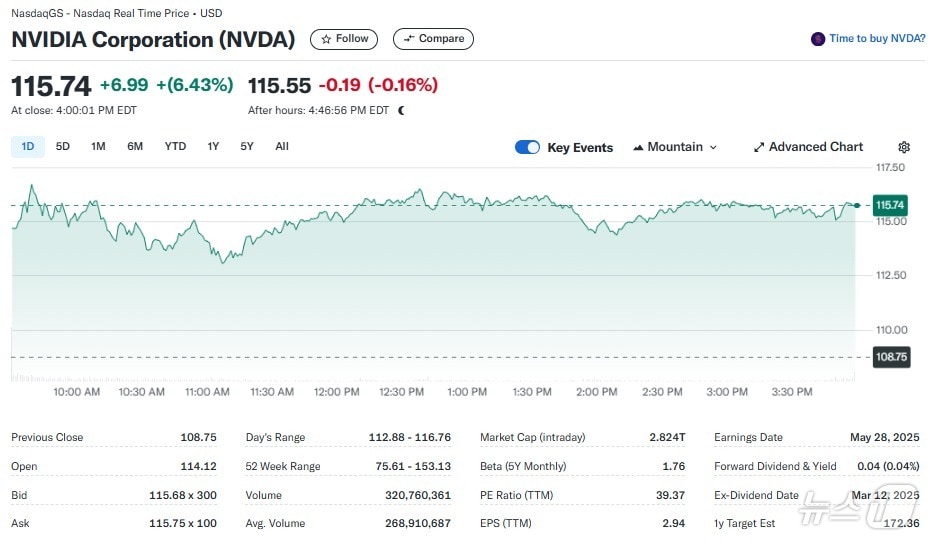Toggle the Key Events switch
Screen dimensions: 928x541
click(x=527, y=147)
